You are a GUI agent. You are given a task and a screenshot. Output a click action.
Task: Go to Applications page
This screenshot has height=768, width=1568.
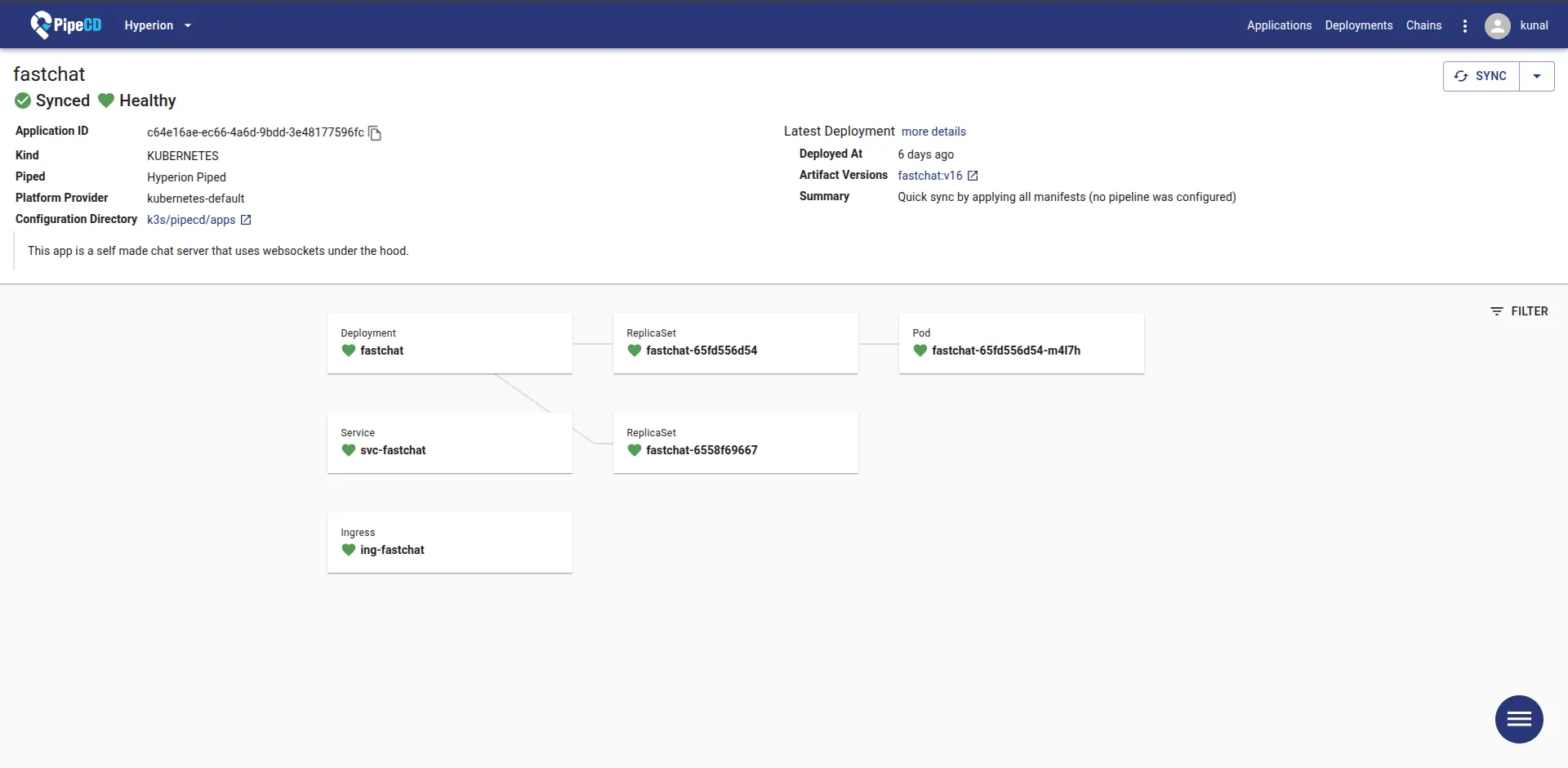coord(1279,25)
